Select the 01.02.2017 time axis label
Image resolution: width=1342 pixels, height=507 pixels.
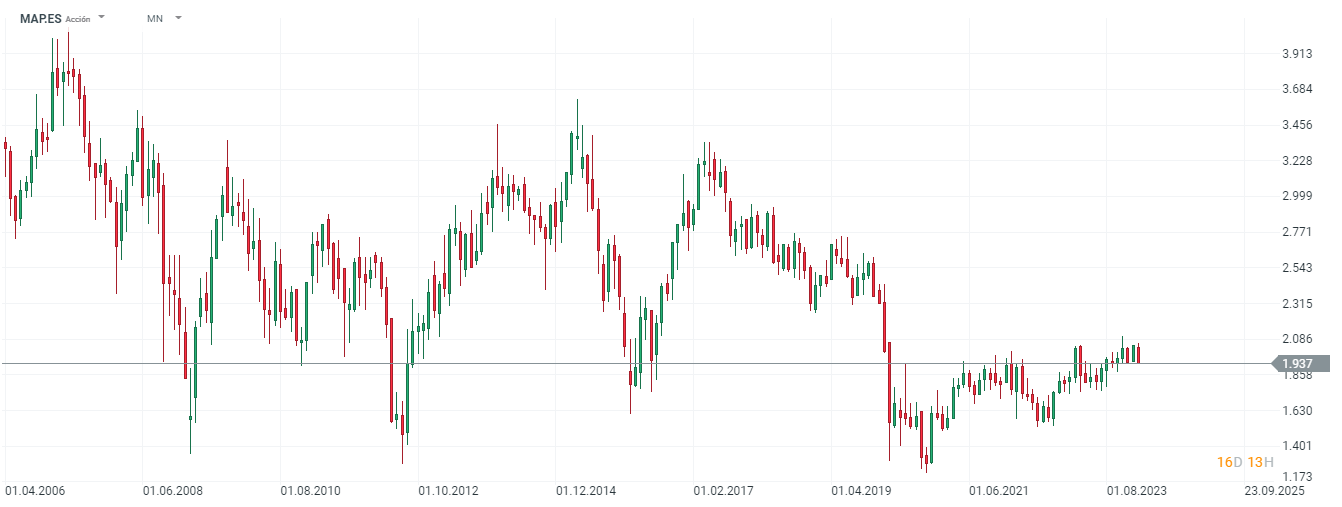[724, 490]
